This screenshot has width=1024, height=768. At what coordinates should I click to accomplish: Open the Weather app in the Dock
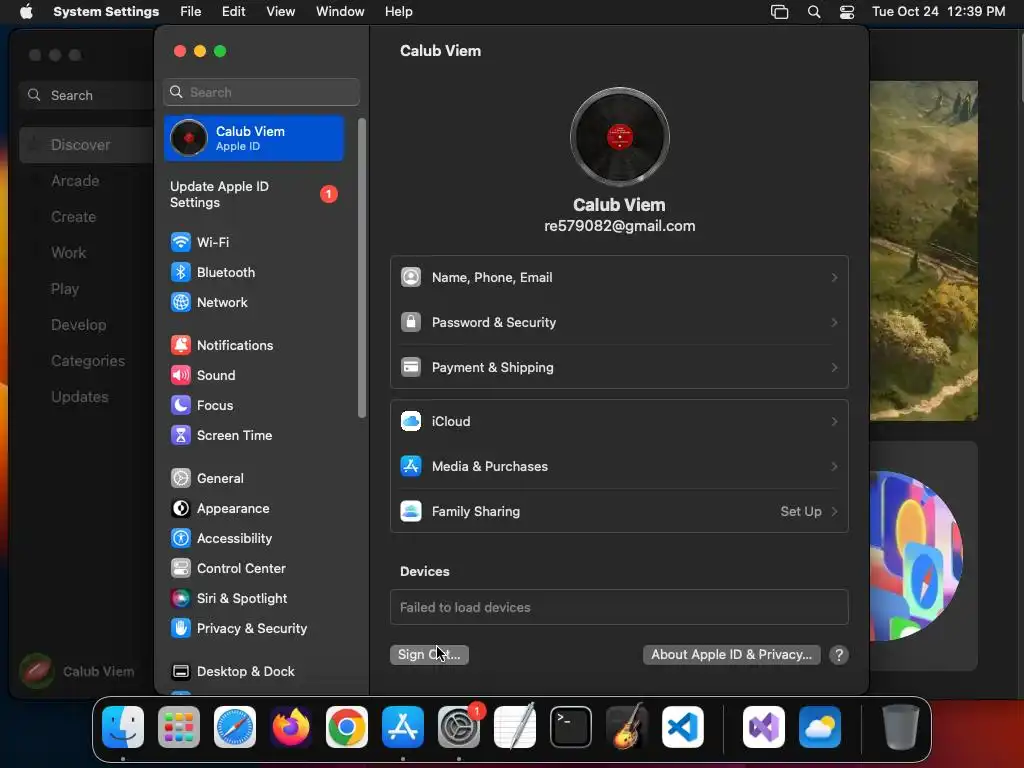pyautogui.click(x=820, y=727)
